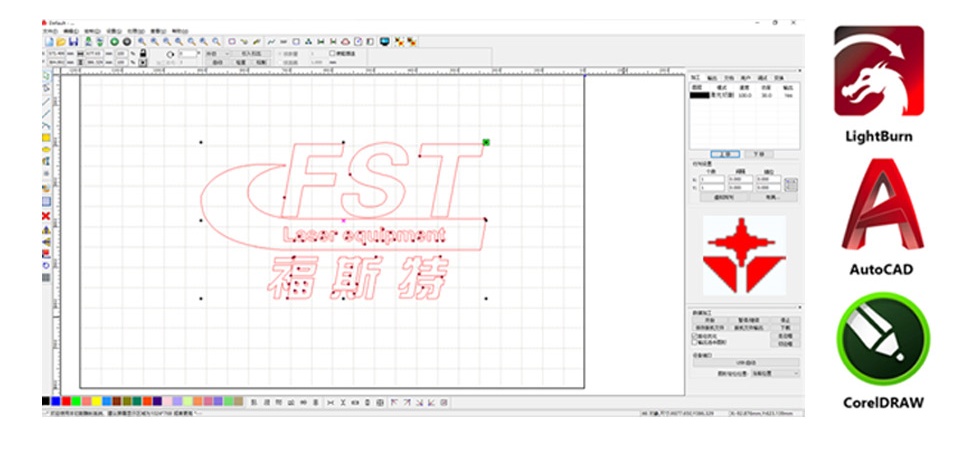Toggle the 输出选中图形 output selected graphics checkbox
The image size is (962, 456).
coord(695,342)
